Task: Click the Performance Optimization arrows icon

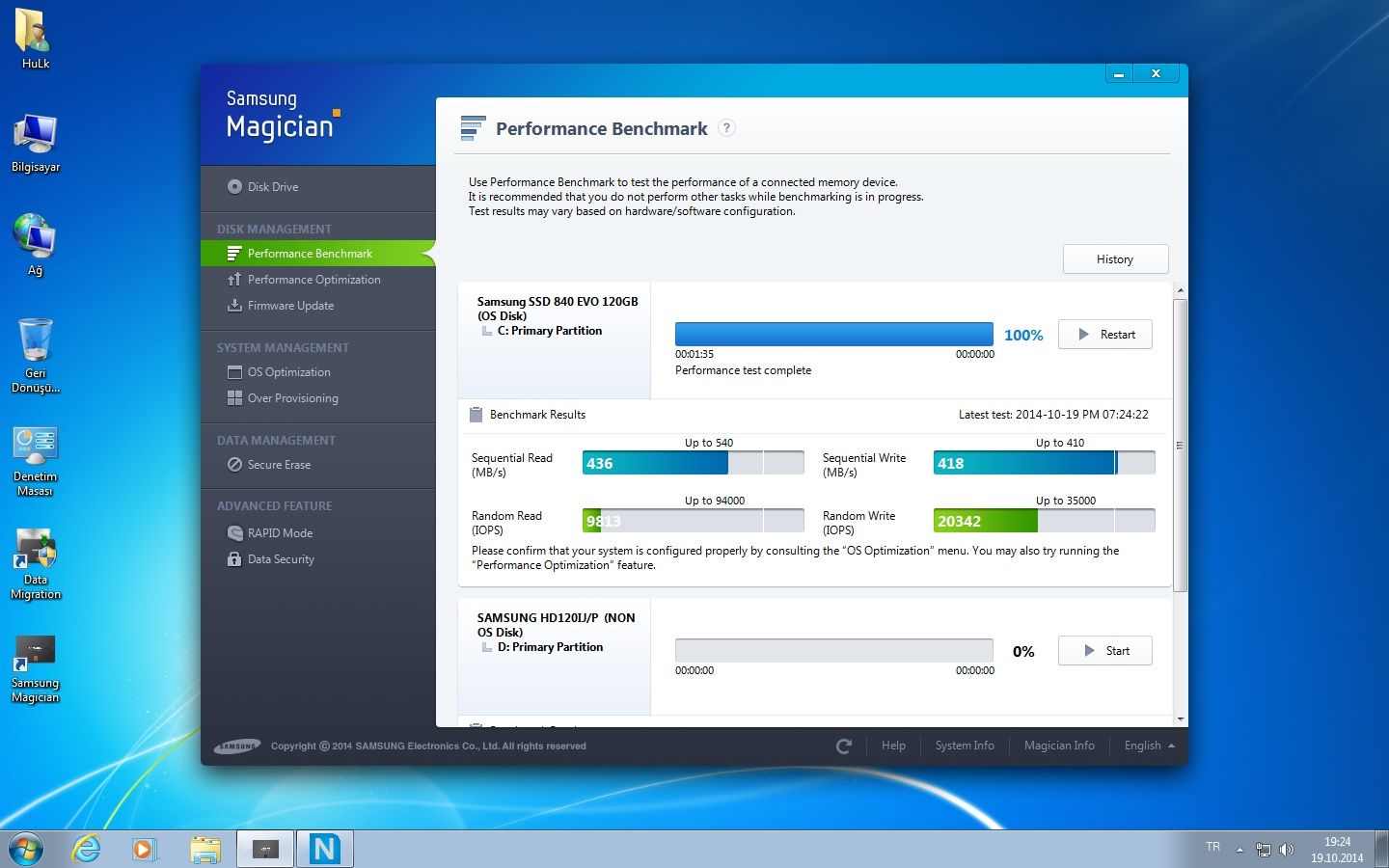Action: pyautogui.click(x=234, y=280)
